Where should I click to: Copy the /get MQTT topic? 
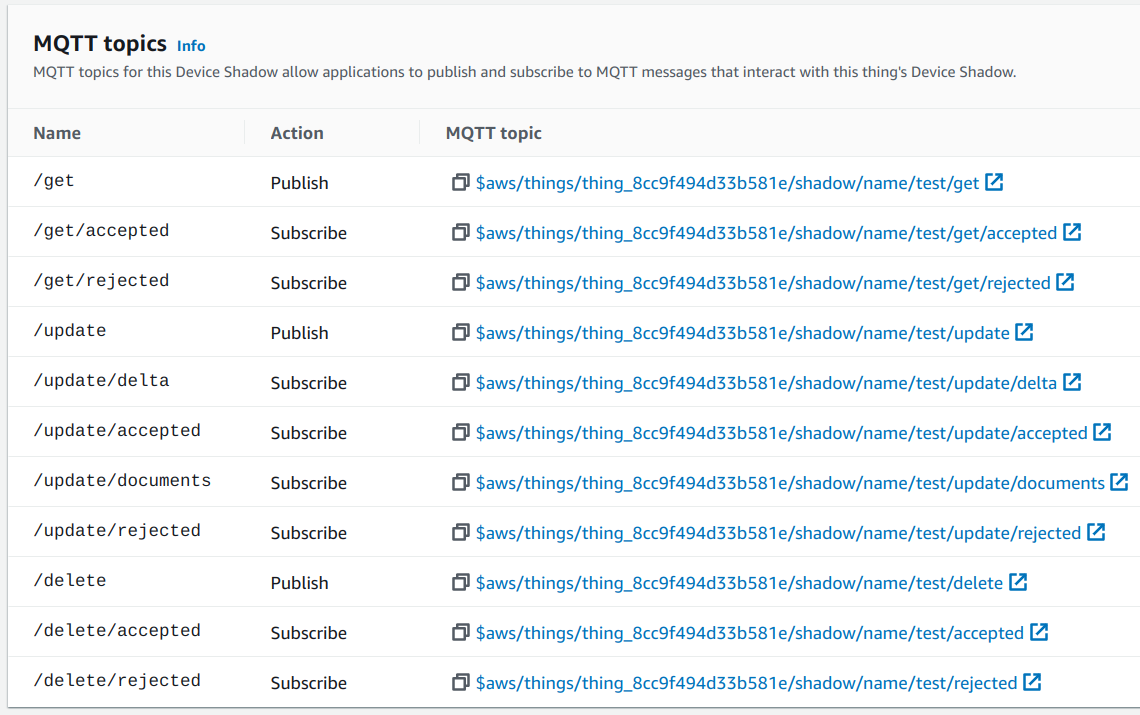point(460,183)
